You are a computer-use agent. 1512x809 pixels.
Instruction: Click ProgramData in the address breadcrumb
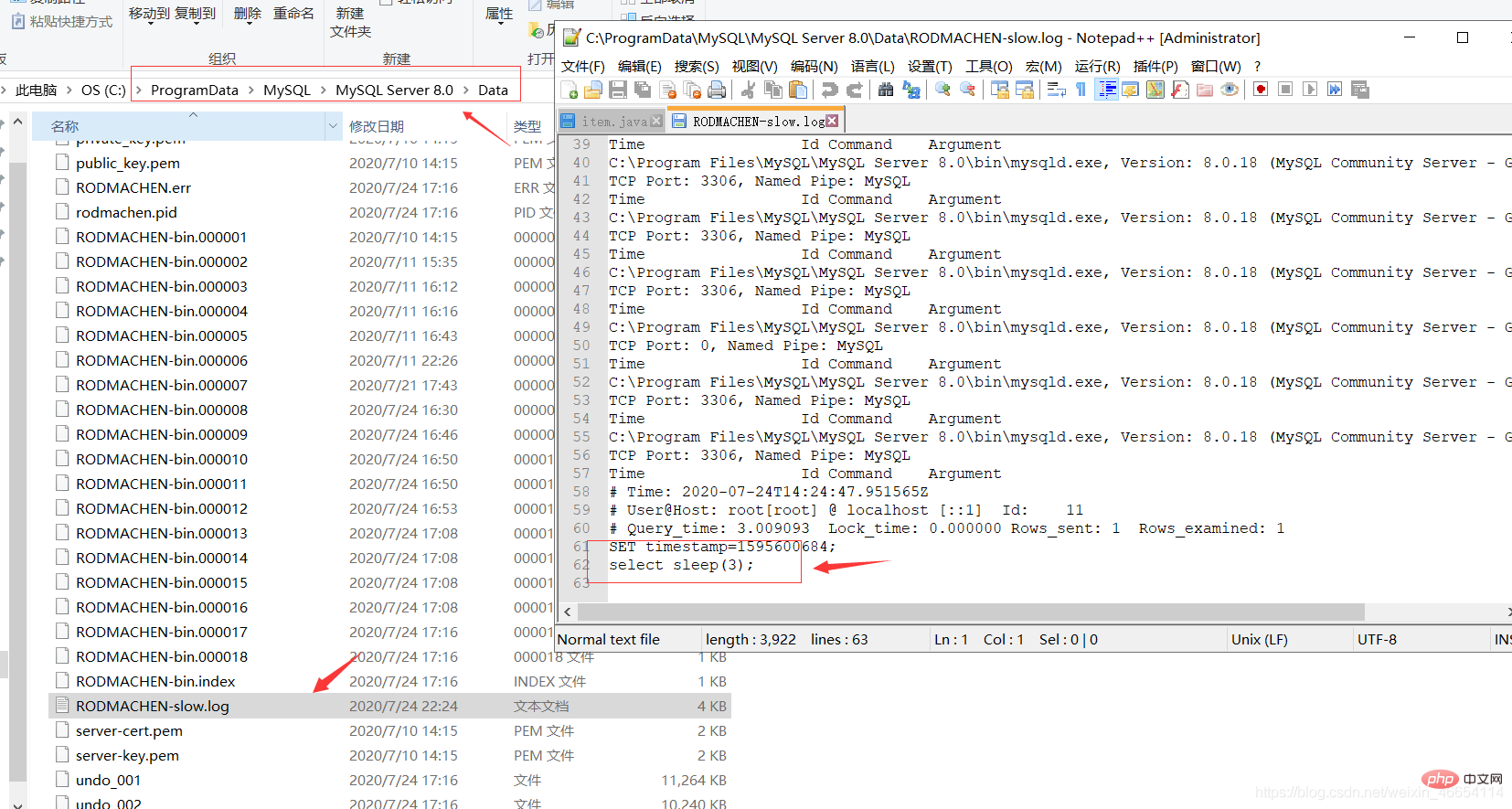[x=194, y=90]
